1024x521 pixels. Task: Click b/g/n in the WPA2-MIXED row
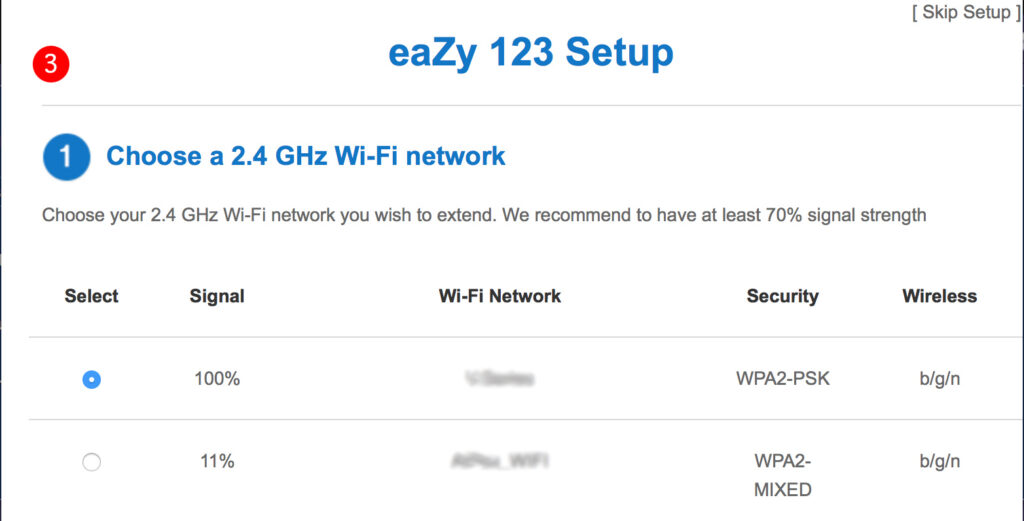pyautogui.click(x=939, y=462)
